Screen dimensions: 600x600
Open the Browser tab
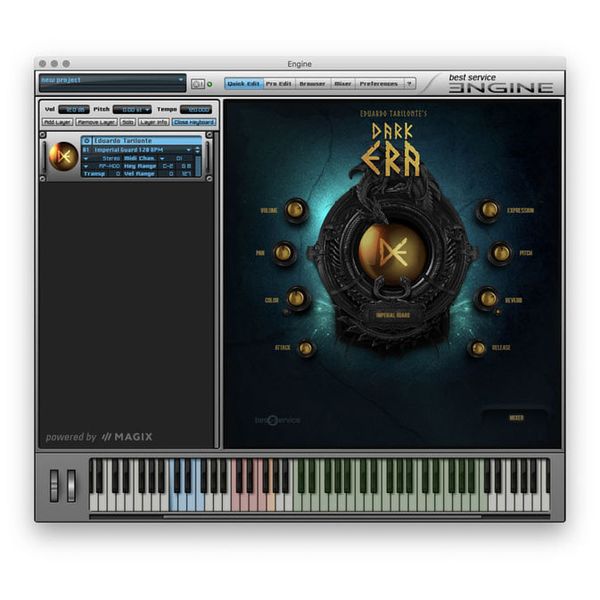pos(313,83)
